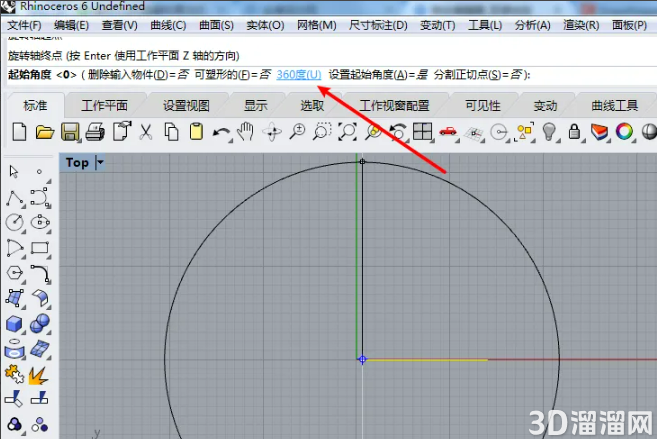657x439 pixels.
Task: Click the Open file folder icon
Action: [44, 132]
